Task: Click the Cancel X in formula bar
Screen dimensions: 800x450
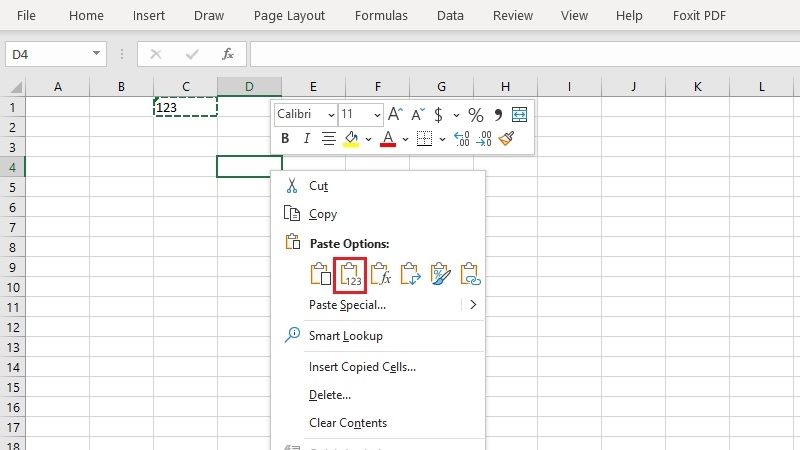Action: click(x=156, y=54)
